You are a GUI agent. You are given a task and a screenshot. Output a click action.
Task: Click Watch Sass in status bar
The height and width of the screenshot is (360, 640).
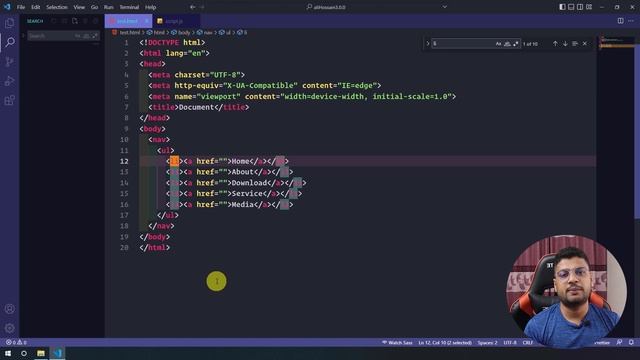click(397, 342)
